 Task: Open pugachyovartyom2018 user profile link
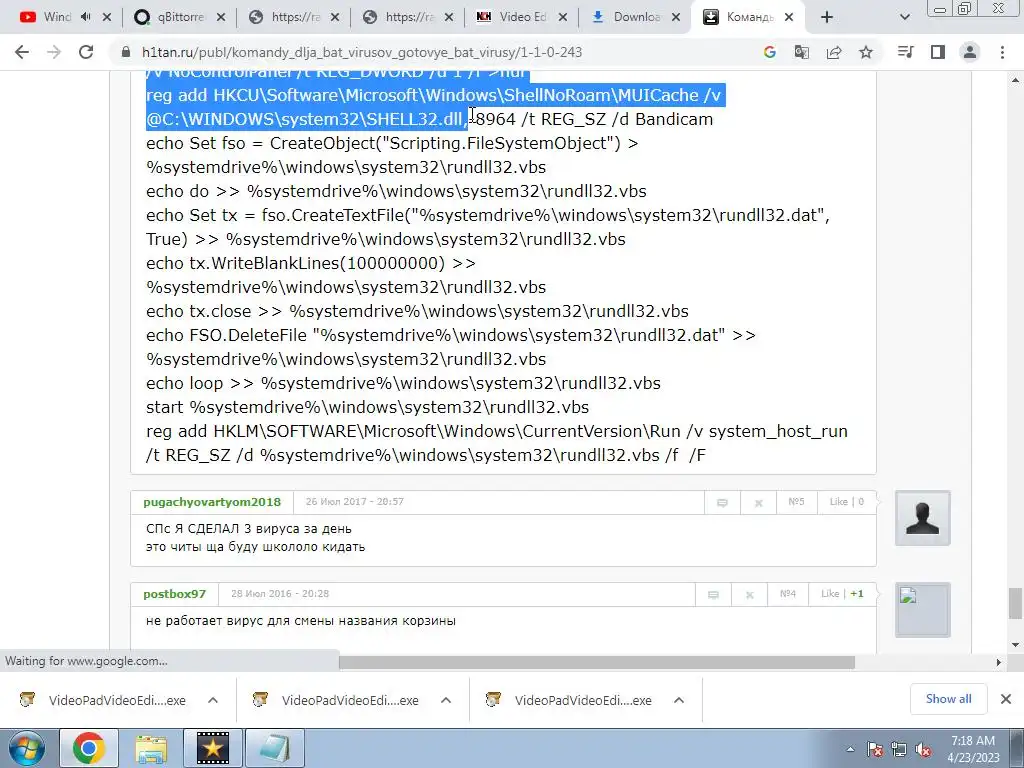click(212, 502)
